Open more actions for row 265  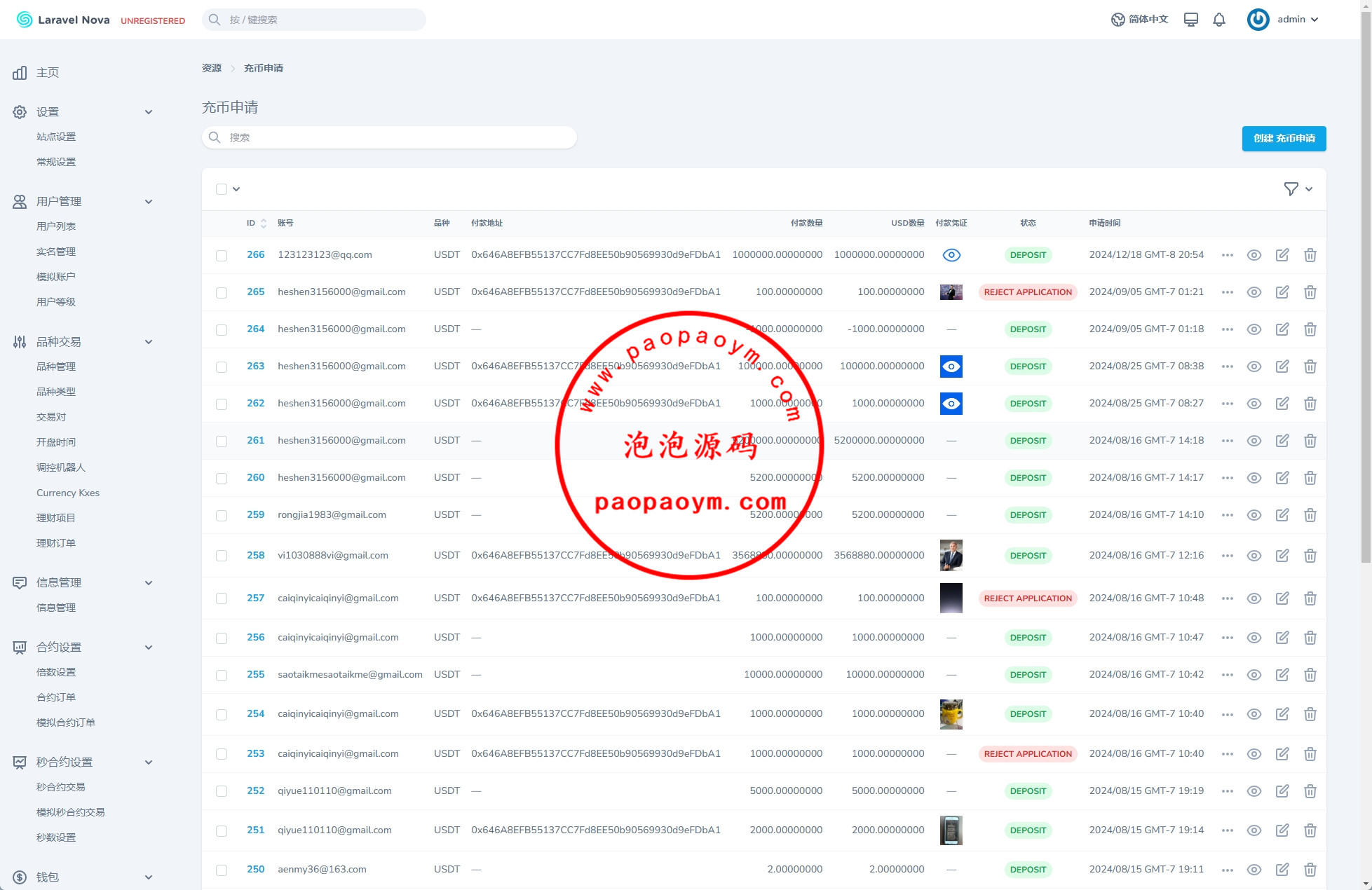tap(1227, 292)
